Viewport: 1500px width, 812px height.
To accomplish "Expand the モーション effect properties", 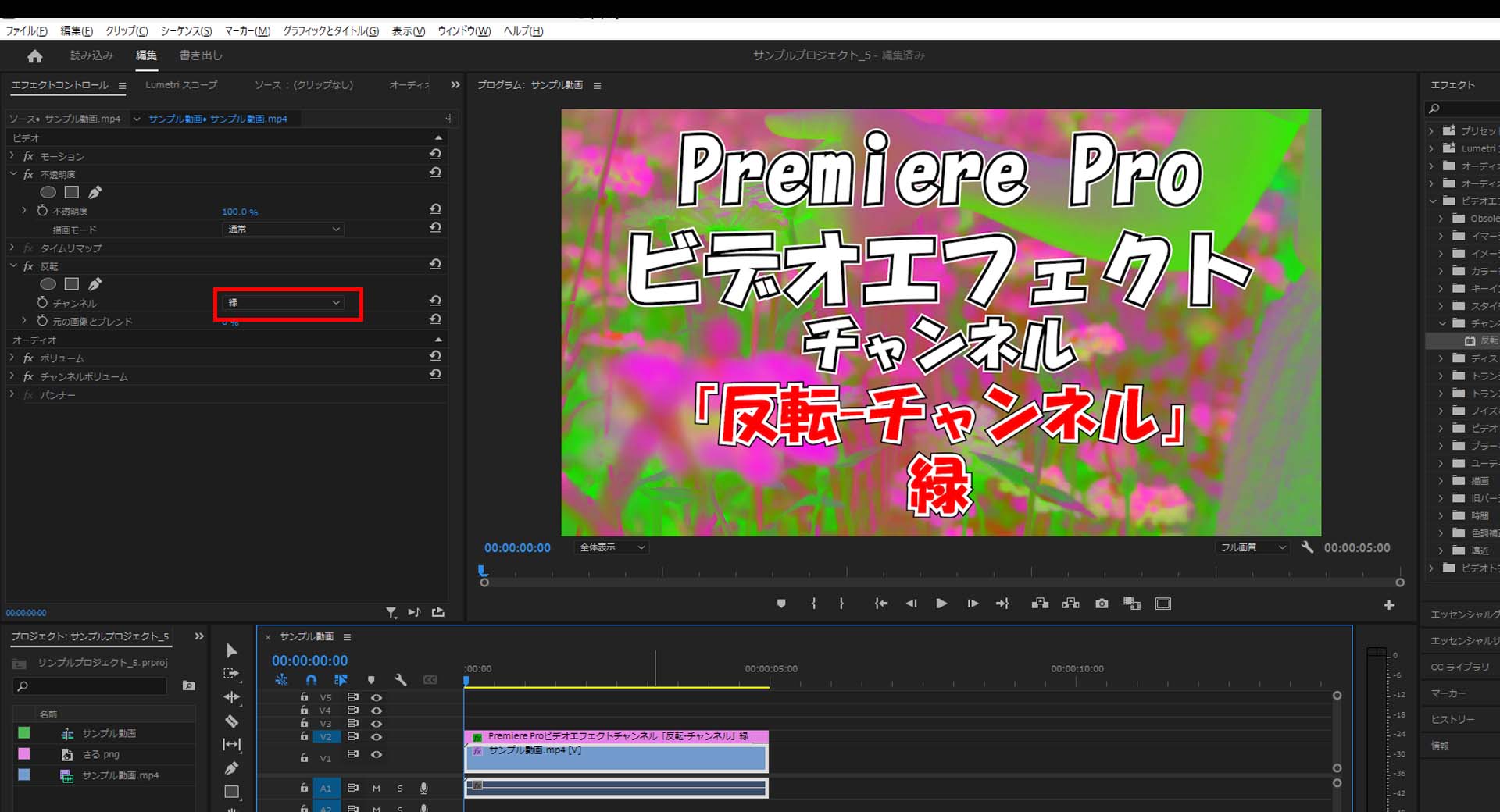I will pos(12,156).
